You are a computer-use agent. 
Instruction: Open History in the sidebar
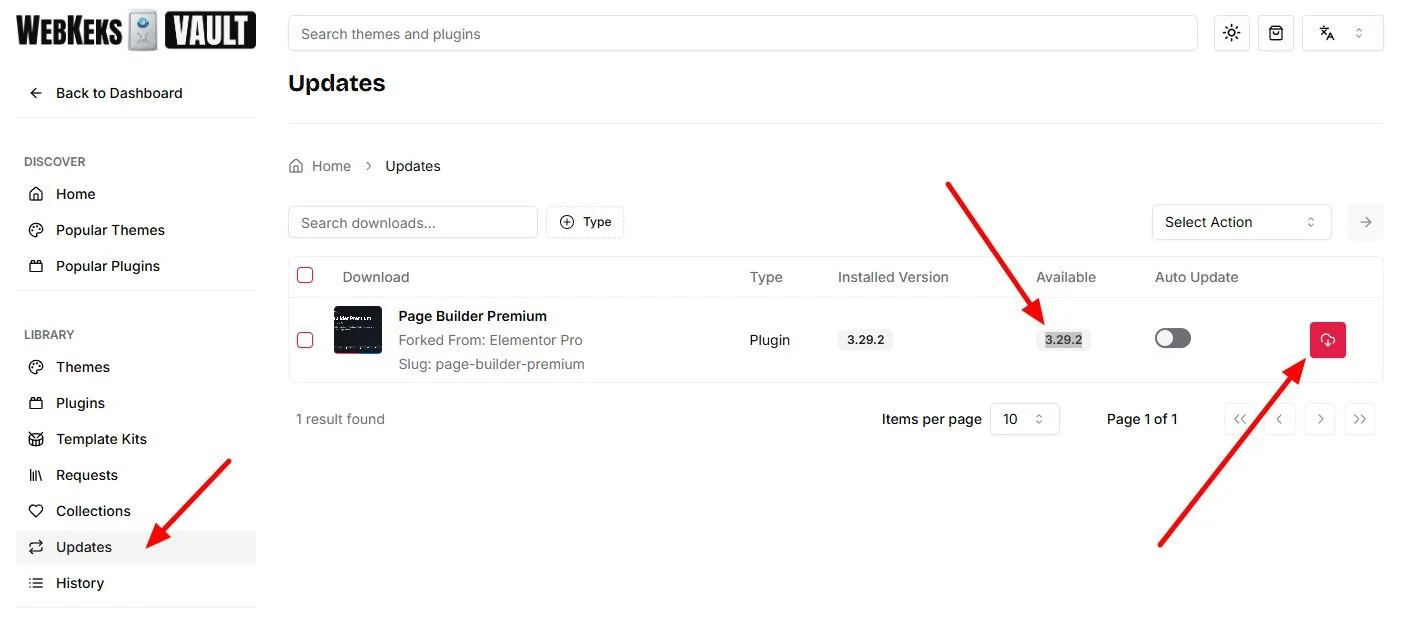tap(80, 583)
